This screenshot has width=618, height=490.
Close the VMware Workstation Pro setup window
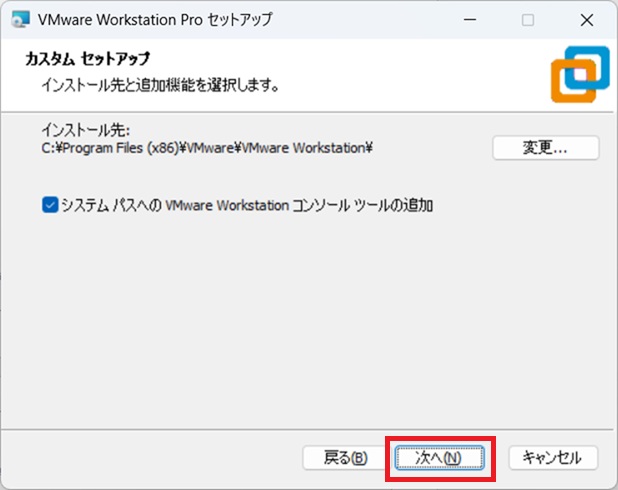pos(586,20)
